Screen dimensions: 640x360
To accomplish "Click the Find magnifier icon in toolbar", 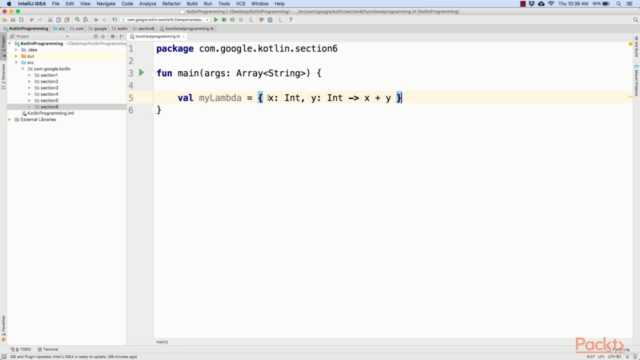I will [77, 20].
